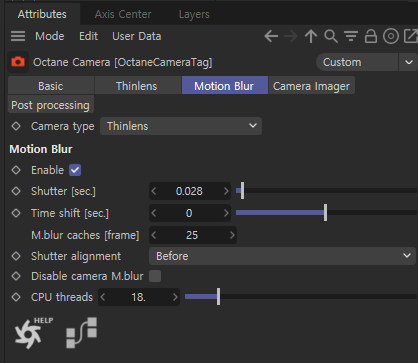The height and width of the screenshot is (363, 418).
Task: Click the Time shift slider handle
Action: coord(325,213)
